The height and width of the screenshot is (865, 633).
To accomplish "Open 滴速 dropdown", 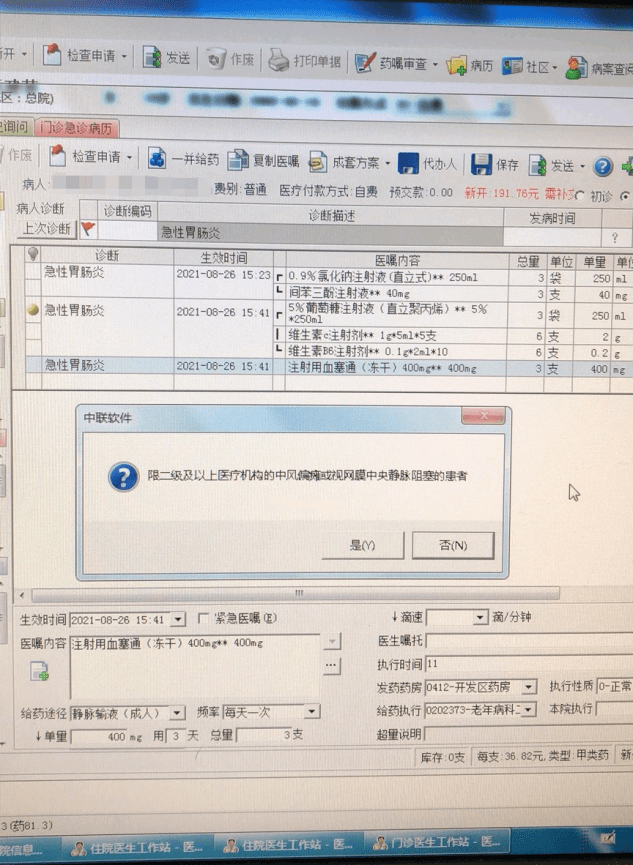I will tap(481, 617).
